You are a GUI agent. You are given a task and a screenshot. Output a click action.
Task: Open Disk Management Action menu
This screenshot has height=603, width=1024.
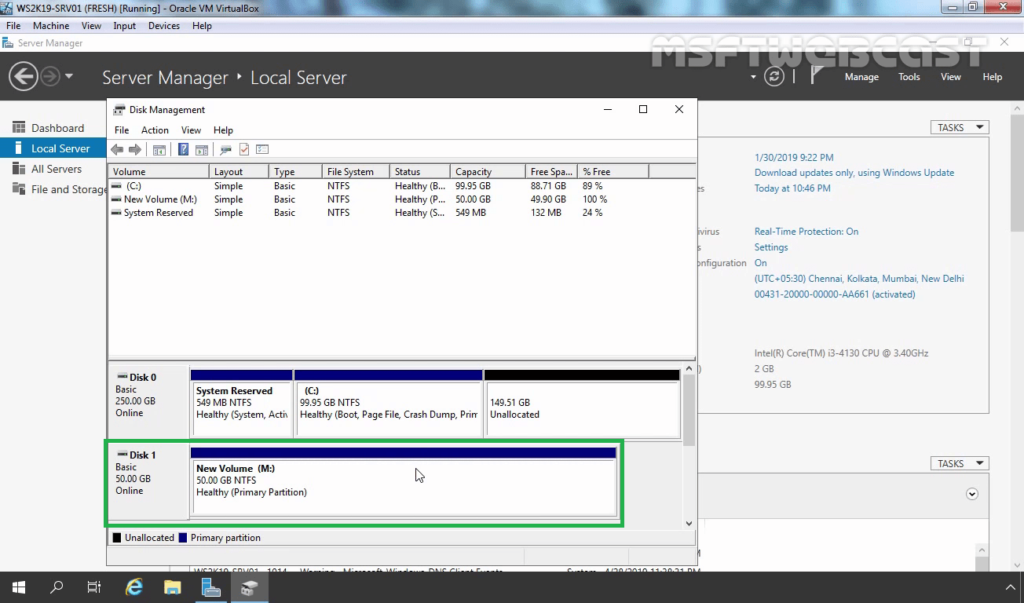155,130
